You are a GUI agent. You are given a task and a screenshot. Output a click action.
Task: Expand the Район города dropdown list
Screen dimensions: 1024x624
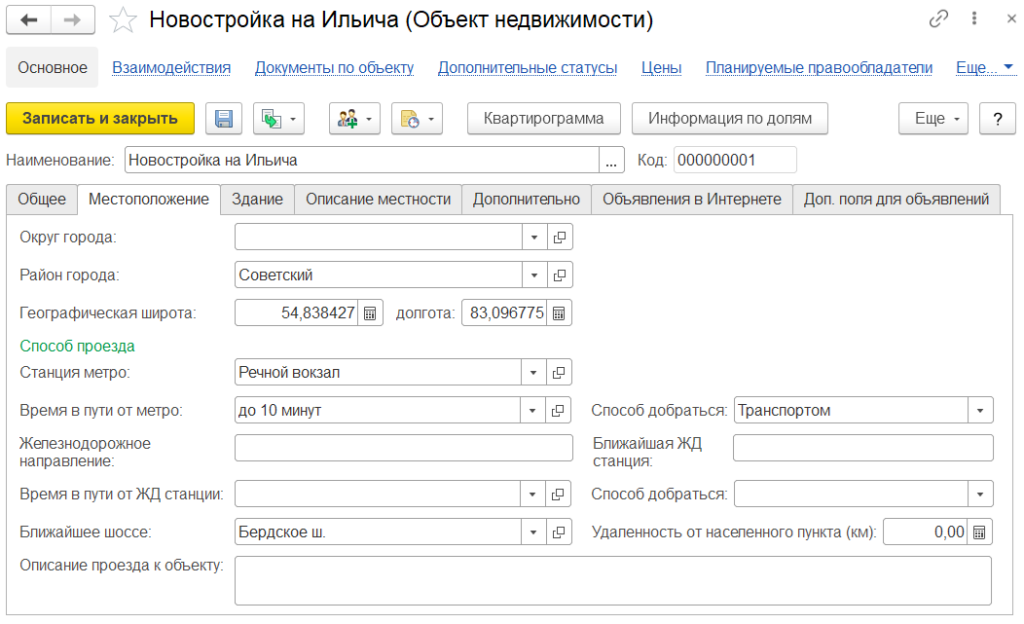[534, 275]
